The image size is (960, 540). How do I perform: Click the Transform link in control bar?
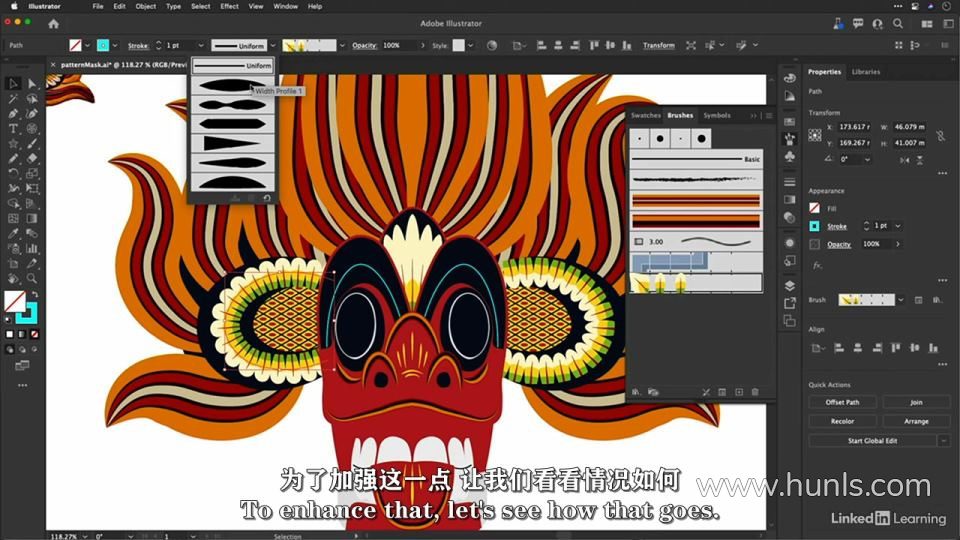659,45
